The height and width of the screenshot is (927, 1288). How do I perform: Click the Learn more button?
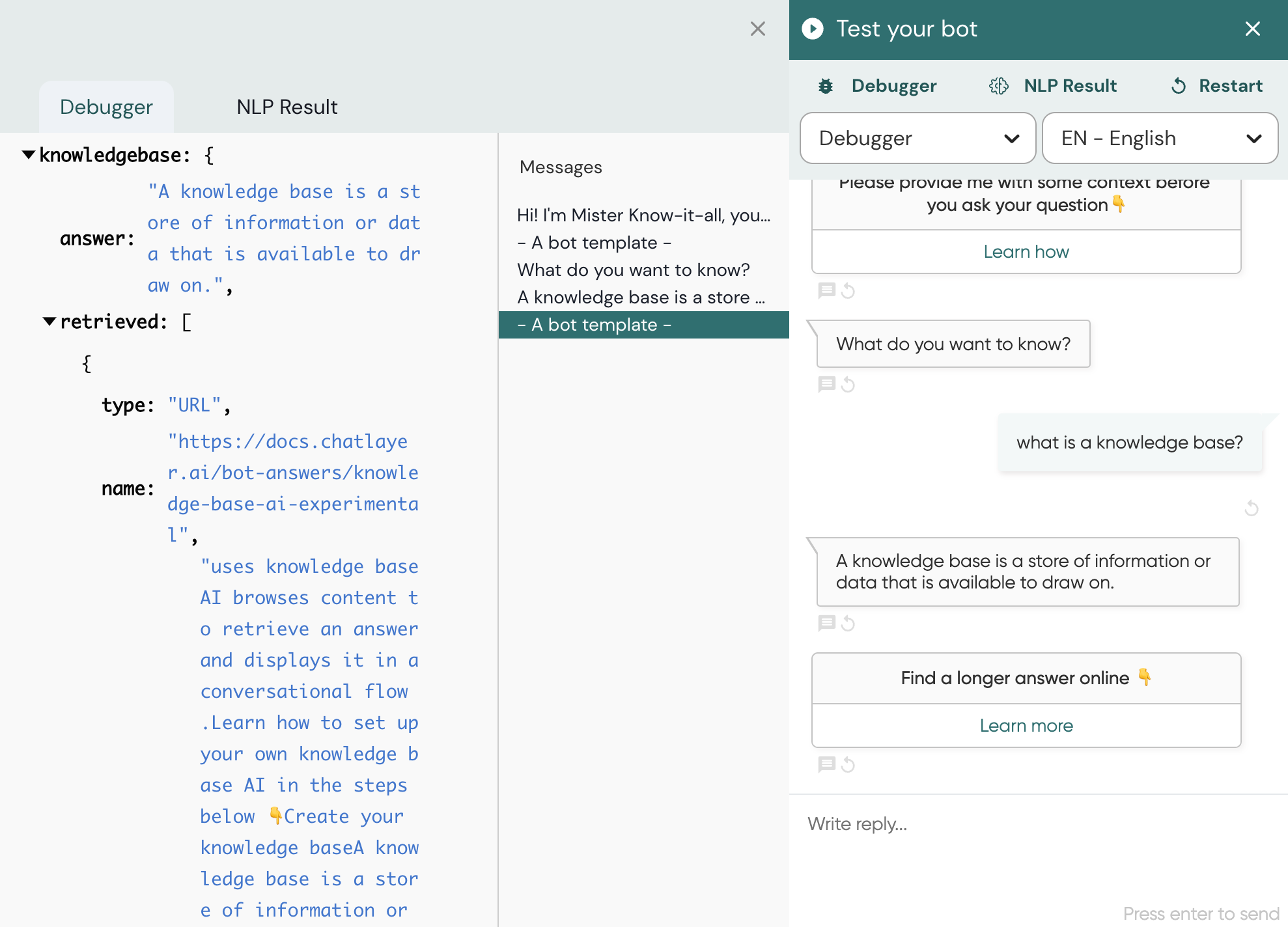tap(1026, 725)
